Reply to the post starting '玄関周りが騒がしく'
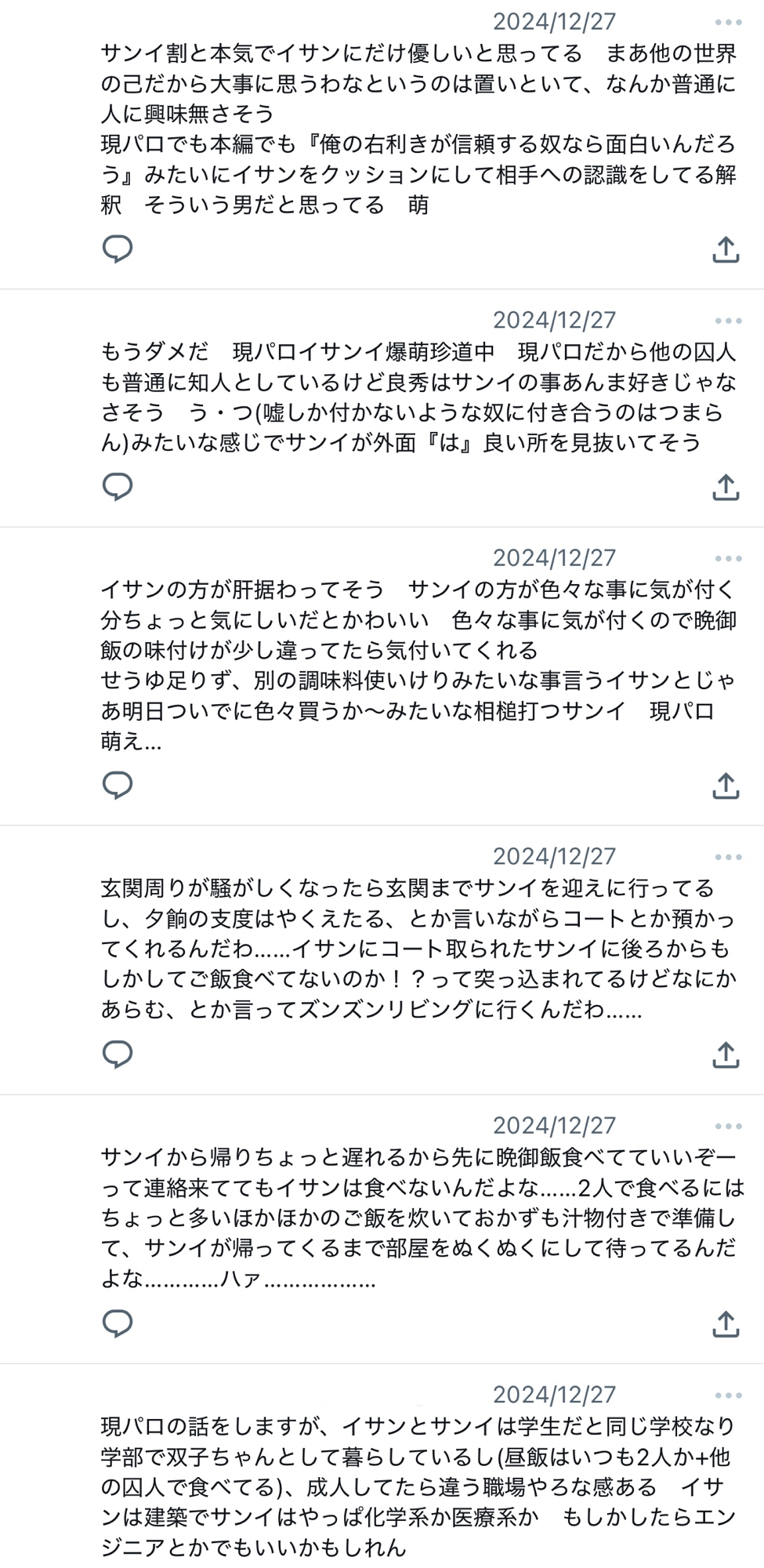The image size is (764, 1568). click(x=118, y=1054)
